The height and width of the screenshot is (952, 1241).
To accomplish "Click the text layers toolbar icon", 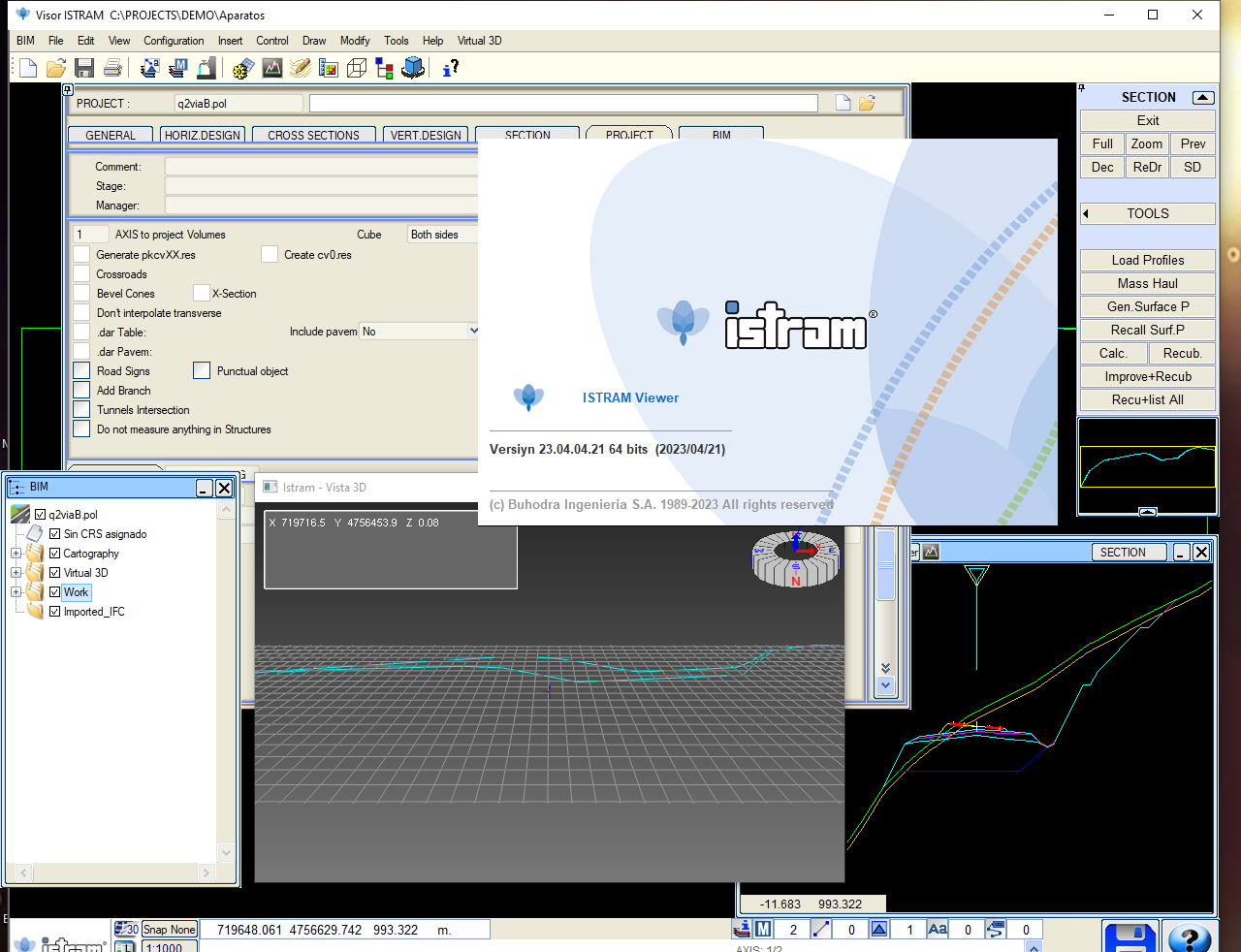I will (x=149, y=68).
